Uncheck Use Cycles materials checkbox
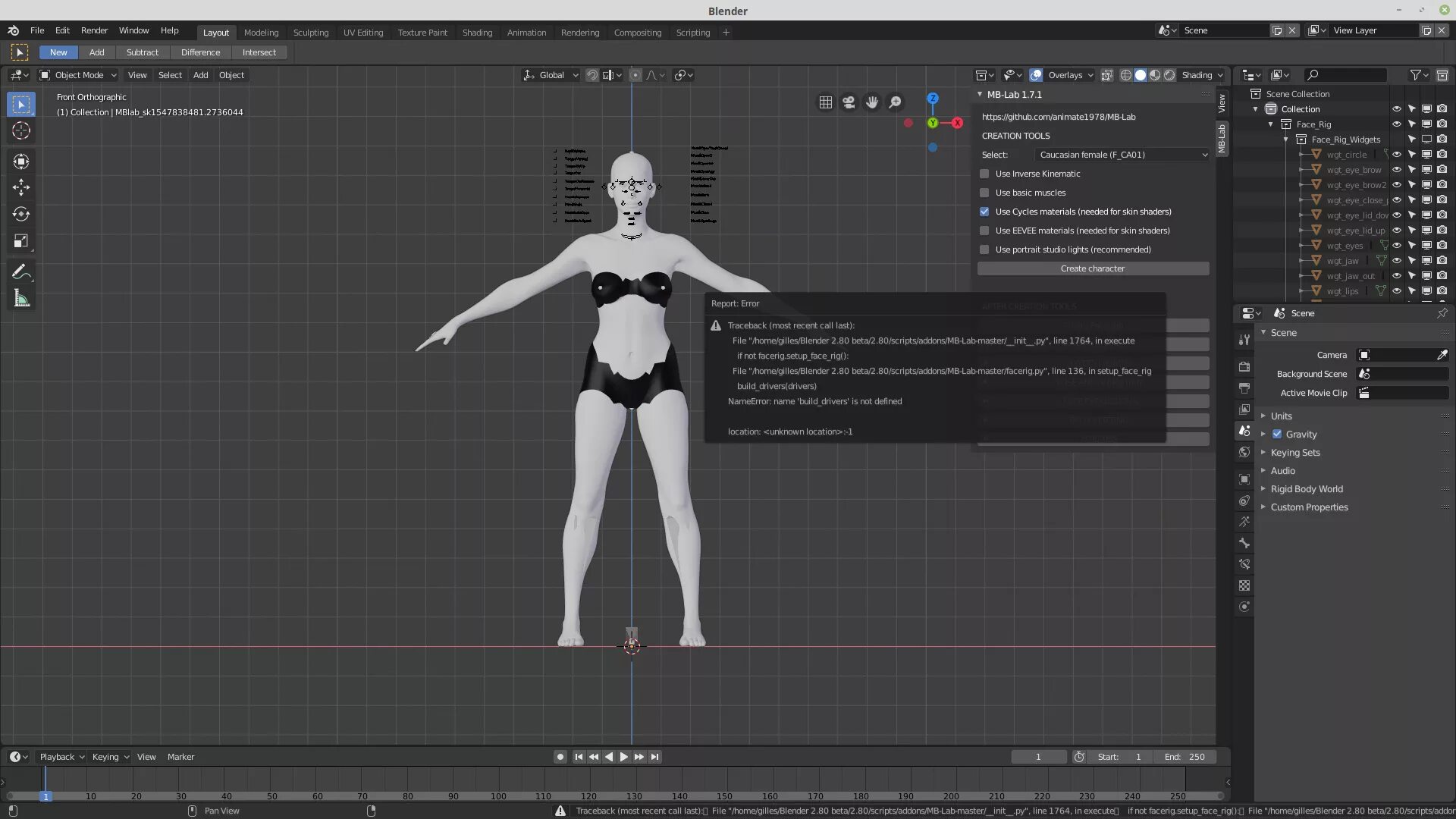This screenshot has width=1456, height=819. 984,212
